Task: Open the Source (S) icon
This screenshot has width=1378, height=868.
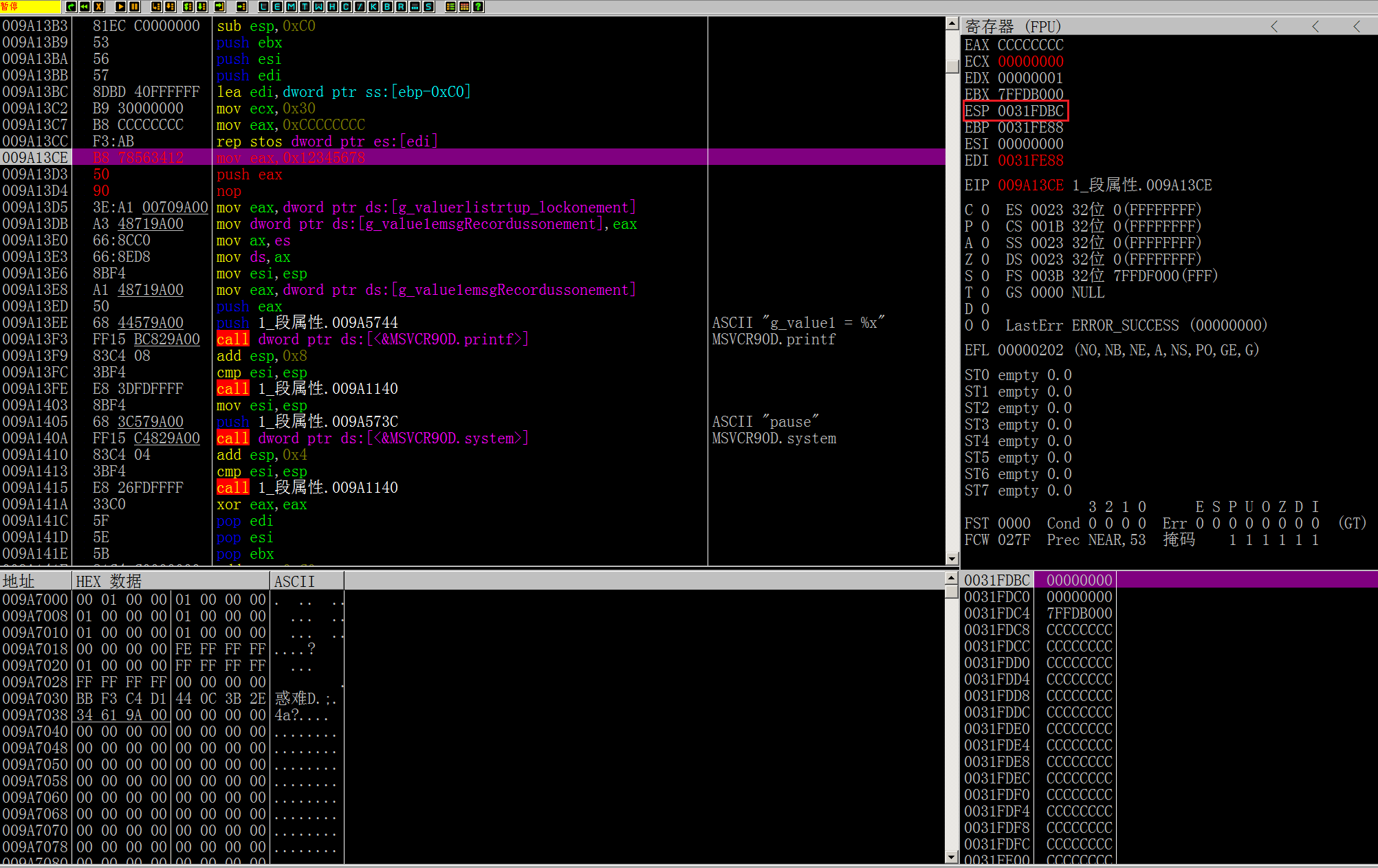Action: (x=429, y=7)
